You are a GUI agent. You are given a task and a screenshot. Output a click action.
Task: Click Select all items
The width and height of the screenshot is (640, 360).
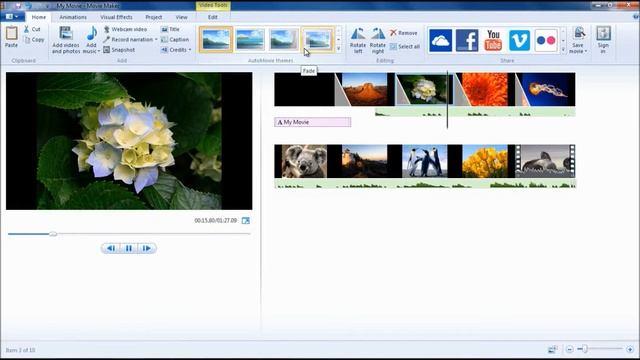404,47
